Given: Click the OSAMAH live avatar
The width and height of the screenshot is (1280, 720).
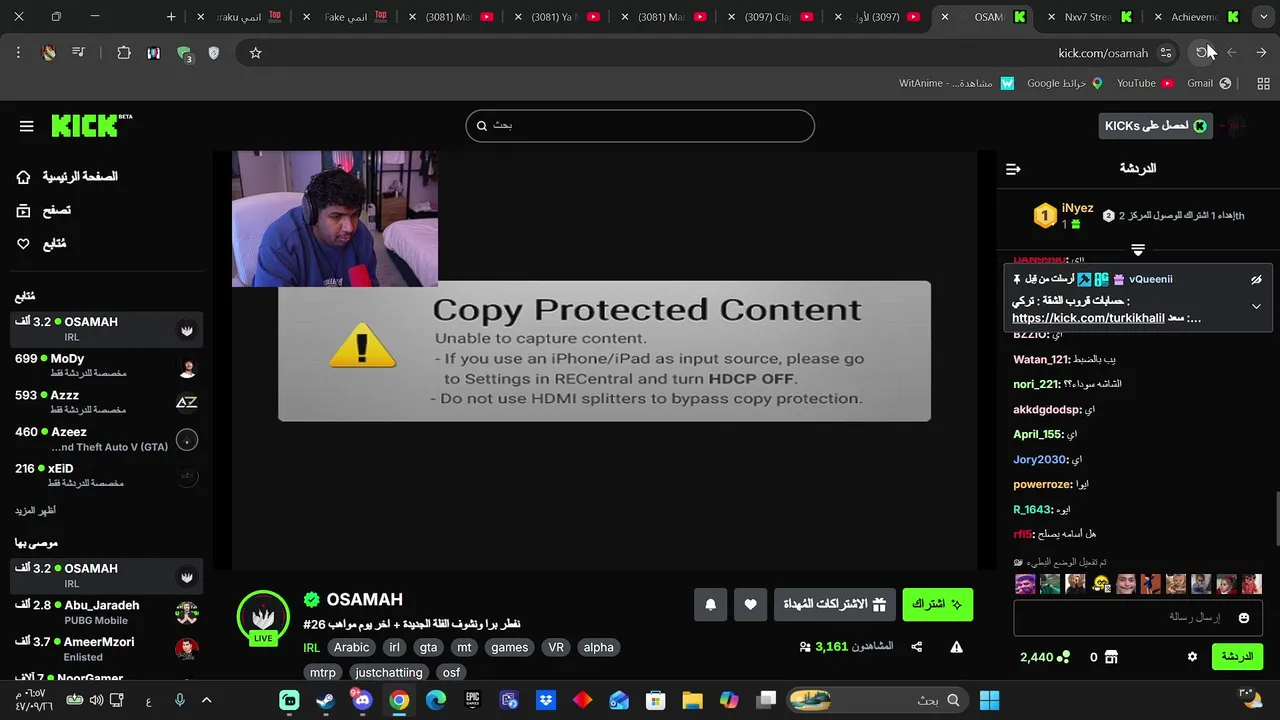Looking at the screenshot, I should click(263, 617).
